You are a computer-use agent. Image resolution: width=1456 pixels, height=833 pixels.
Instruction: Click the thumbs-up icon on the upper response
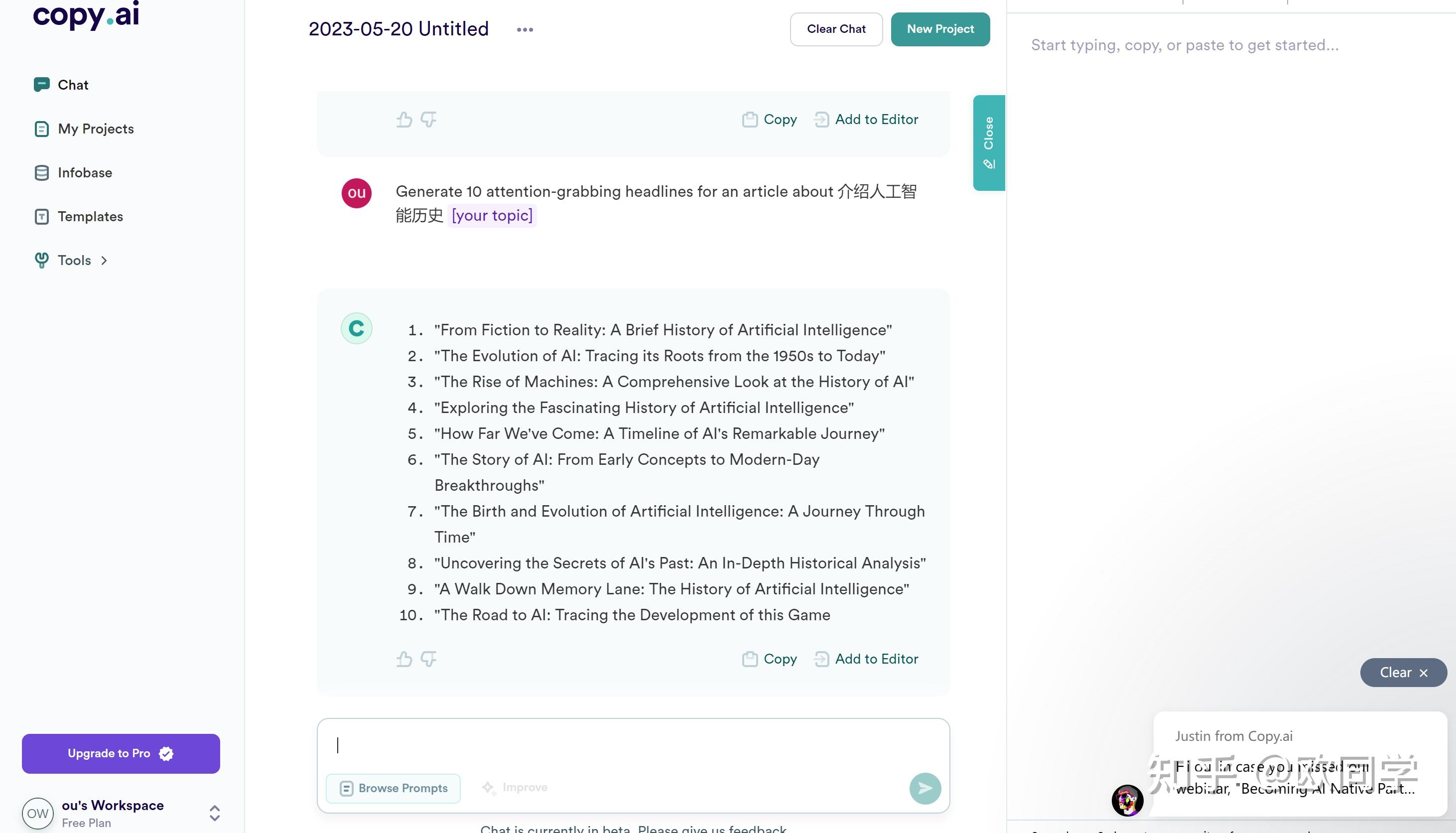[404, 120]
